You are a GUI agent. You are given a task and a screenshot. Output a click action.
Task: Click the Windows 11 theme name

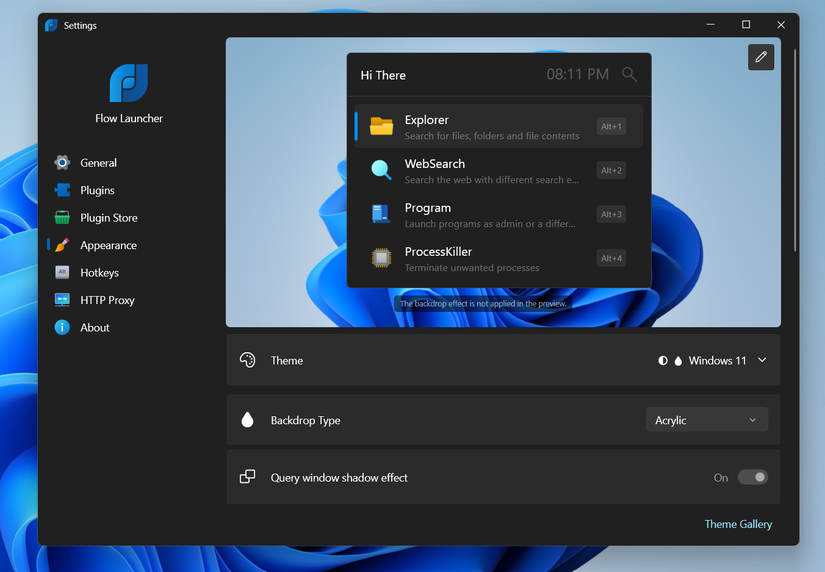[x=718, y=360]
